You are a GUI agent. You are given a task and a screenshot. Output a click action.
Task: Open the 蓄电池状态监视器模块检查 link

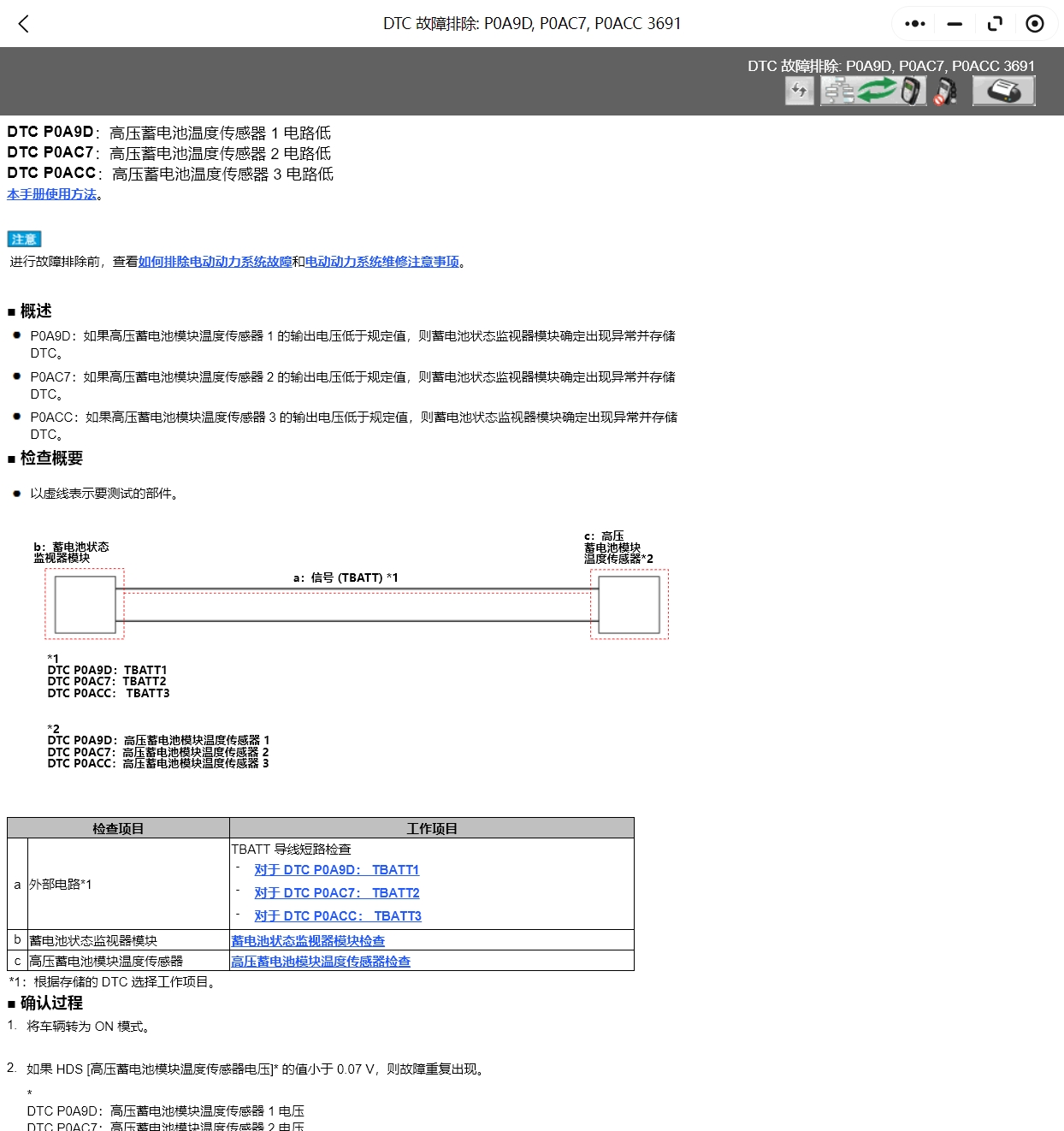[x=307, y=939]
